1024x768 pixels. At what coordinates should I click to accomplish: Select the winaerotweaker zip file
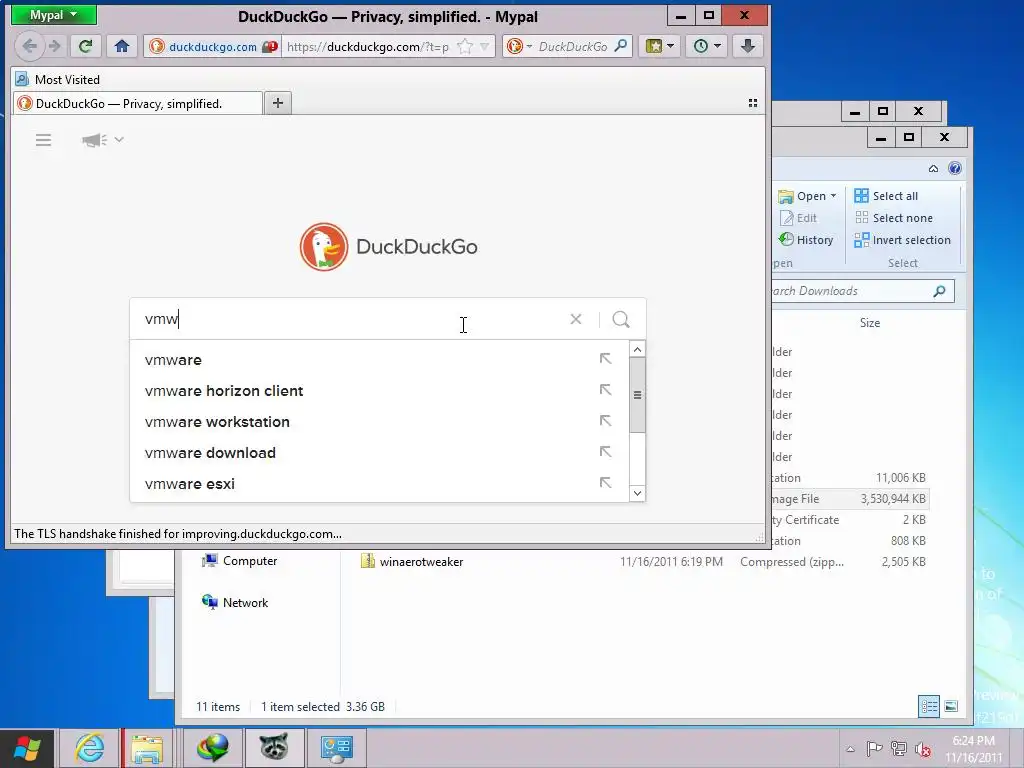coord(412,562)
